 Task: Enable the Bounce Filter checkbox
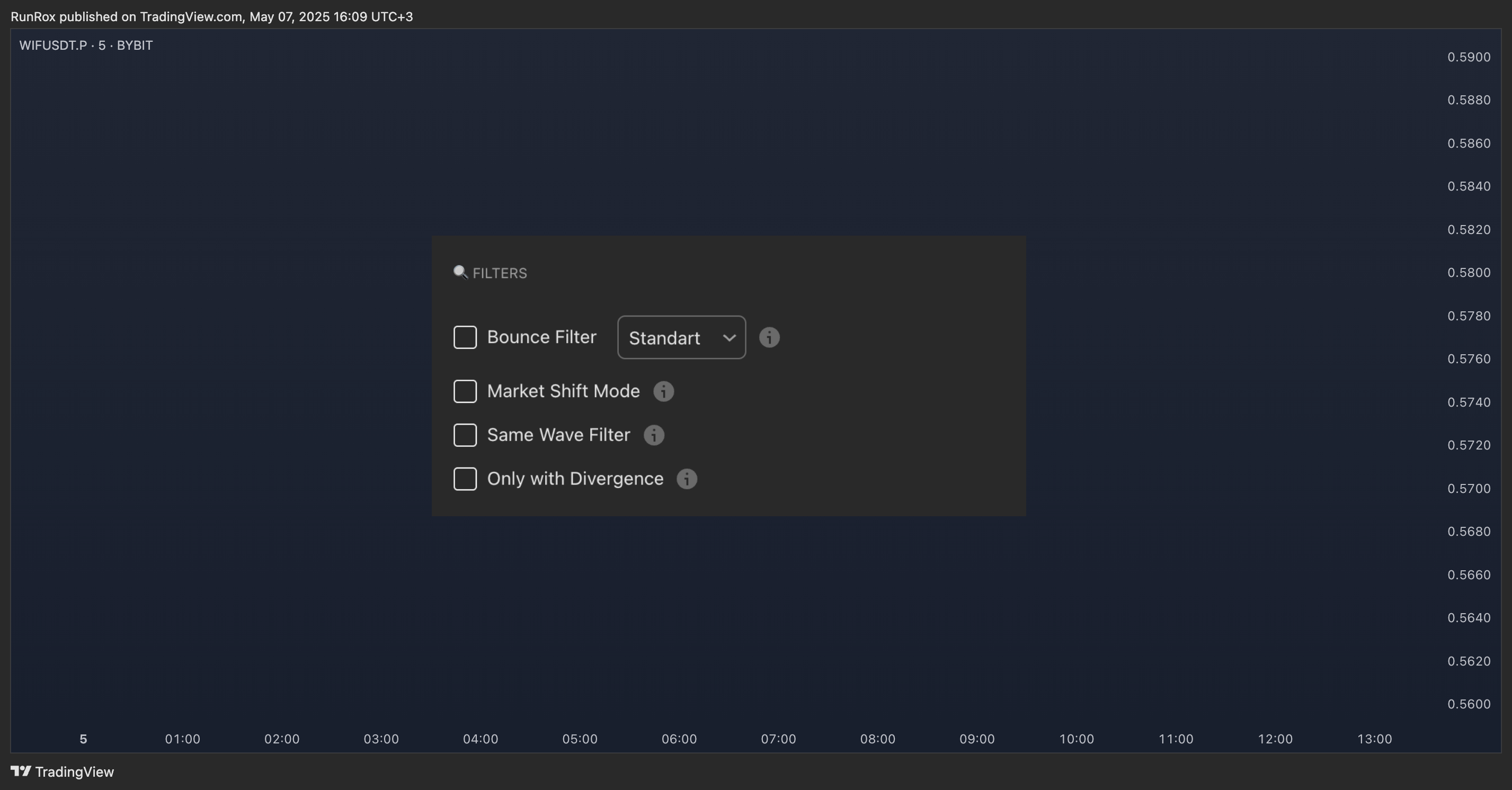click(x=465, y=337)
